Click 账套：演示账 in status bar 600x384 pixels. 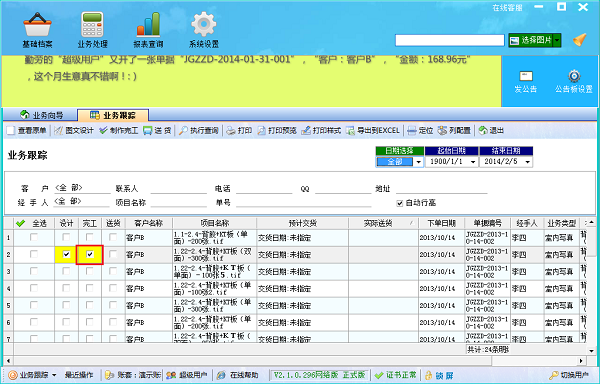click(x=133, y=375)
